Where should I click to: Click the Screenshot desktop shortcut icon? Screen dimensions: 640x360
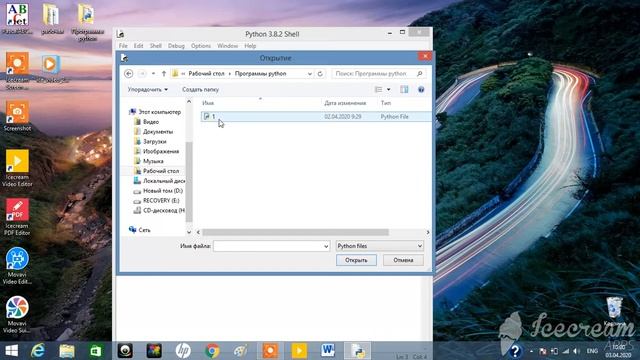pos(17,116)
